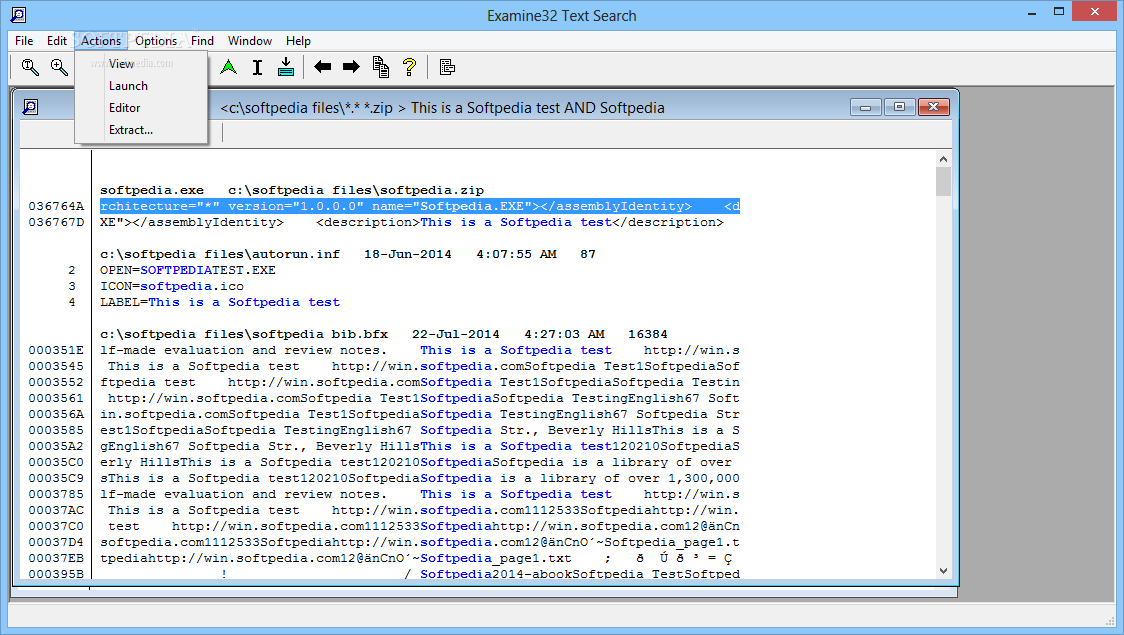The image size is (1124, 635).
Task: Click the Examine32 application title bar icon
Action: (19, 15)
